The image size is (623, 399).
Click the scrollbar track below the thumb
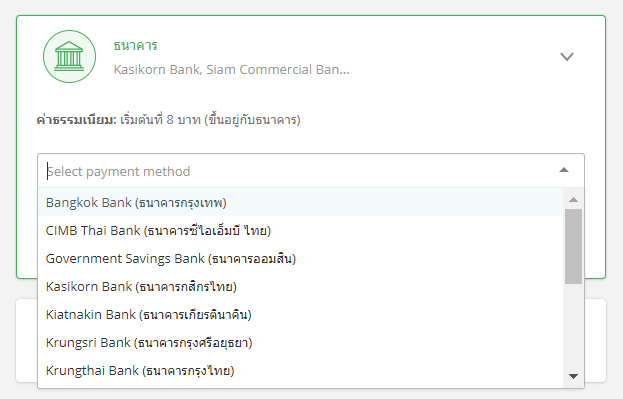coord(573,326)
